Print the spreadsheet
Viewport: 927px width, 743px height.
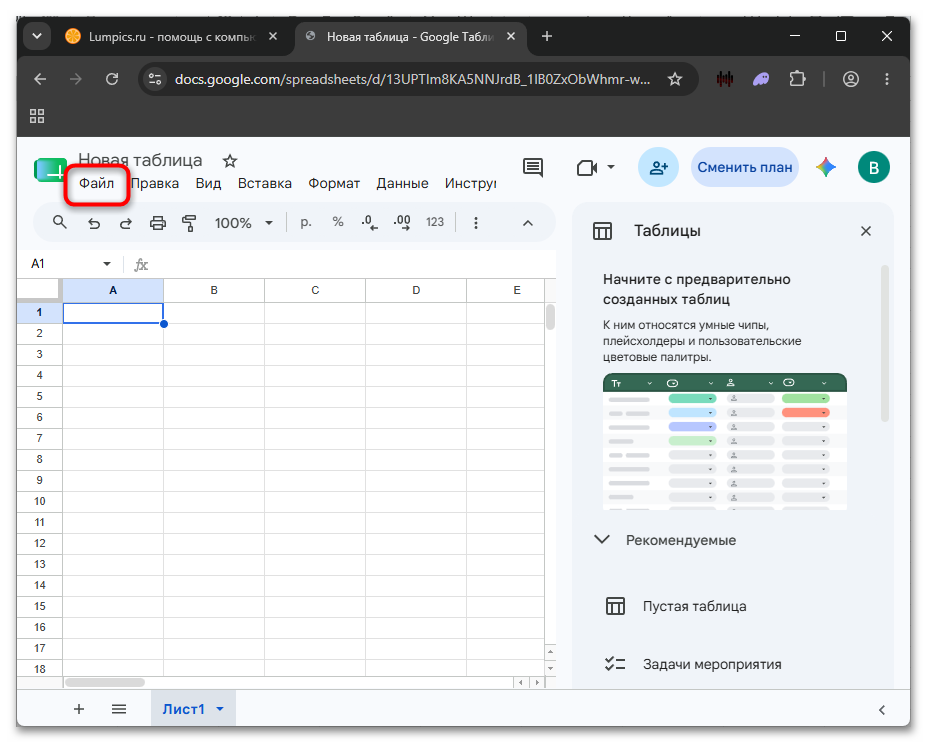pyautogui.click(x=158, y=223)
